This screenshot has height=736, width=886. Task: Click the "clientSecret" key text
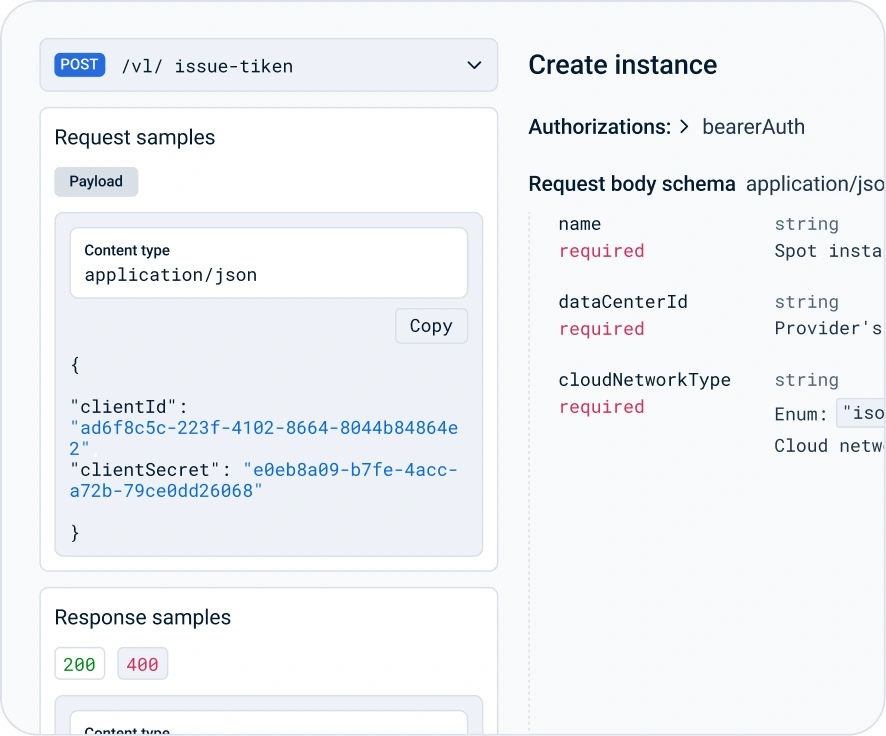click(x=145, y=470)
